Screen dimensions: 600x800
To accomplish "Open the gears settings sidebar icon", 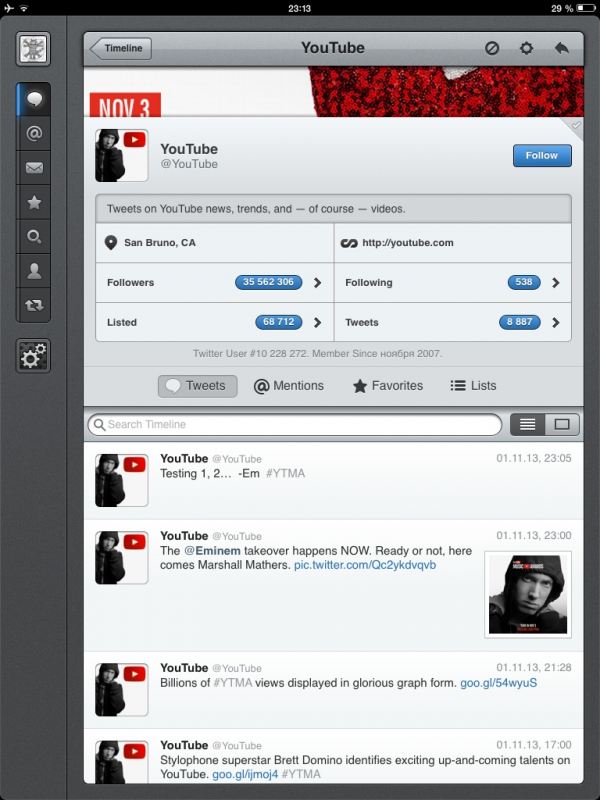I will pos(34,355).
